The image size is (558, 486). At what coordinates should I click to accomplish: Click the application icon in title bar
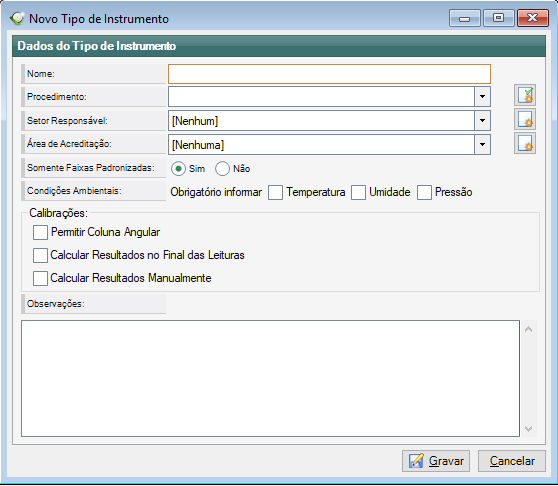[17, 18]
